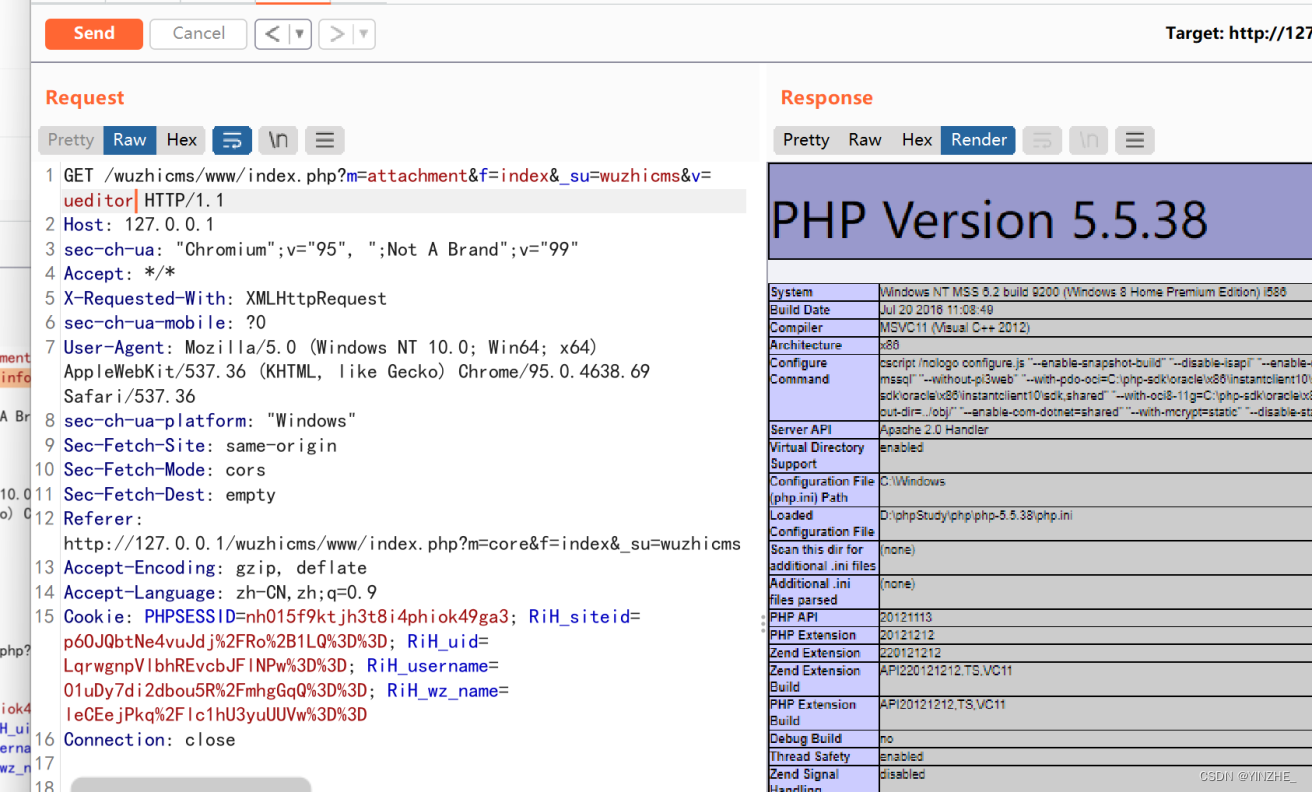This screenshot has height=792, width=1312.
Task: Click the Host: 127.0.0.1 header line
Action: pyautogui.click(x=139, y=225)
